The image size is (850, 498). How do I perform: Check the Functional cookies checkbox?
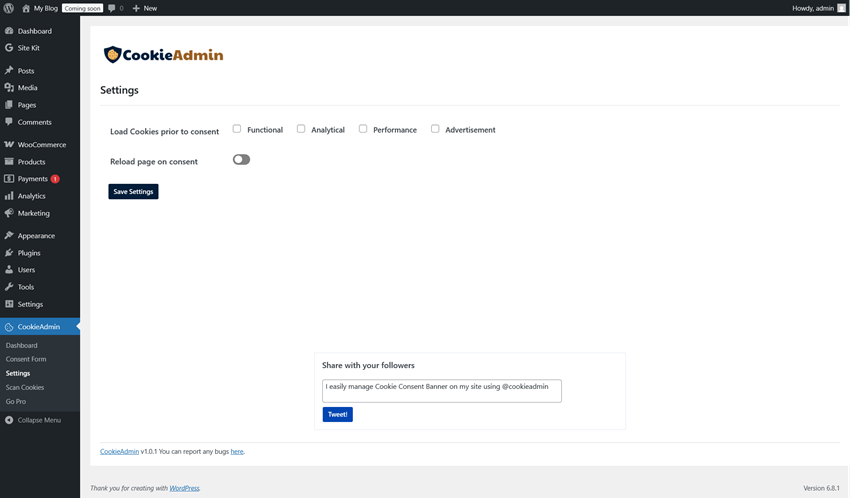tap(237, 129)
